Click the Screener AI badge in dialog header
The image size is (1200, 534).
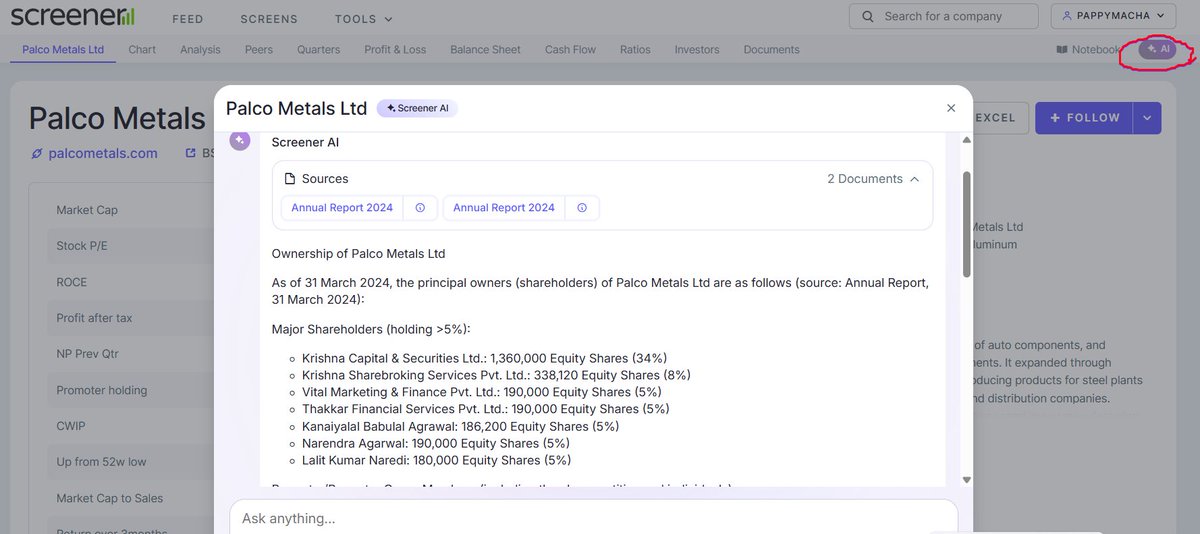[x=417, y=108]
